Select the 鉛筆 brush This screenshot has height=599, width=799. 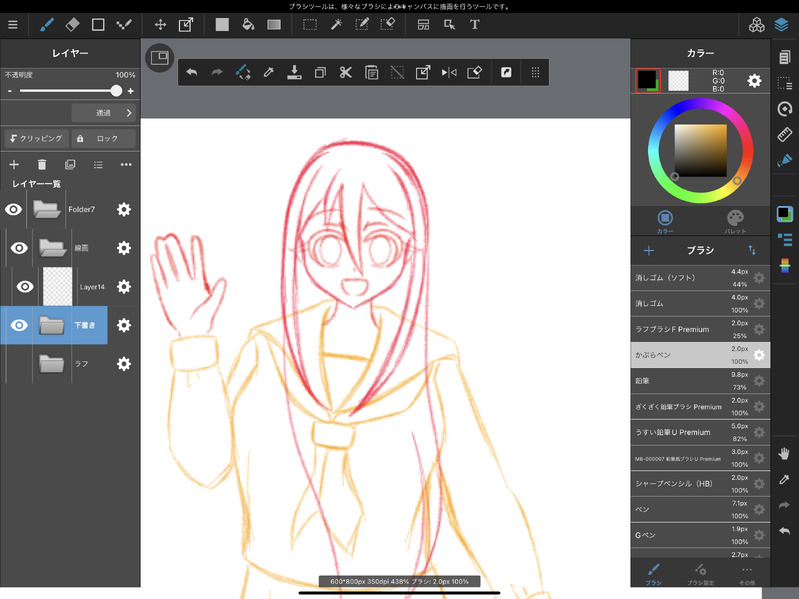point(700,381)
